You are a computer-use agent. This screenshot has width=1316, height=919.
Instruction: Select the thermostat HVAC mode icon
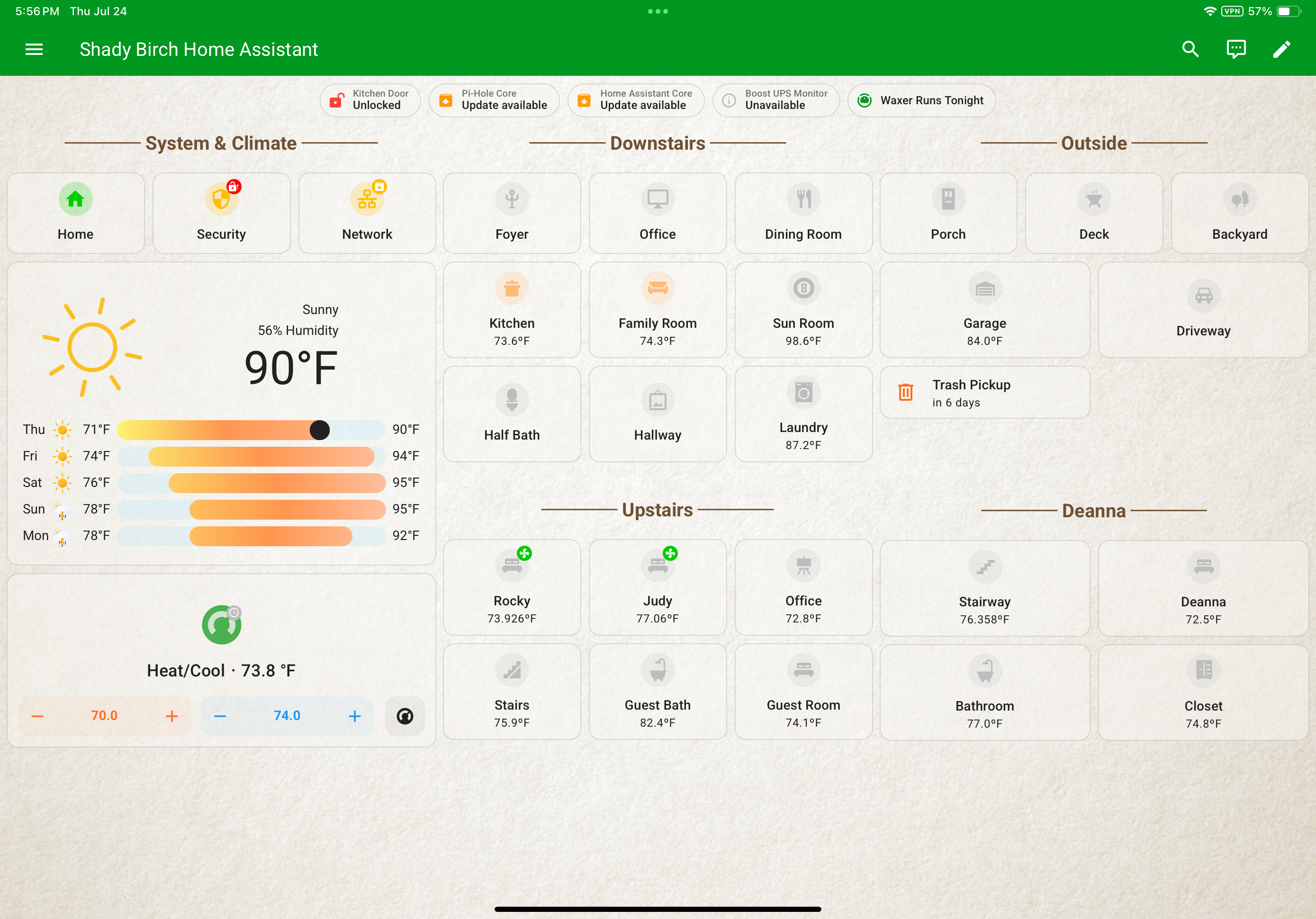click(x=221, y=624)
